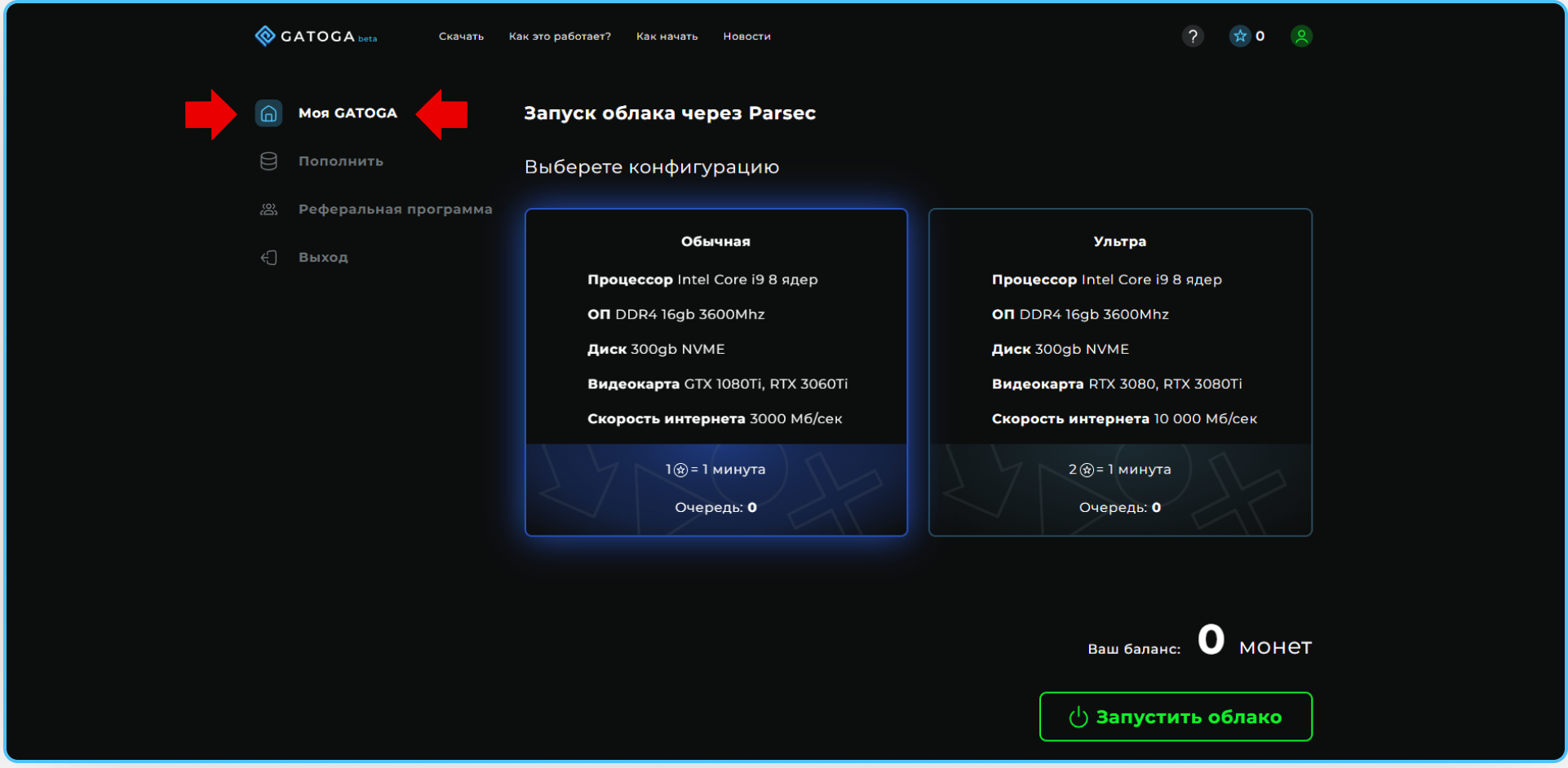1568x768 pixels.
Task: Click the 0 coin counter in header
Action: (x=1260, y=36)
